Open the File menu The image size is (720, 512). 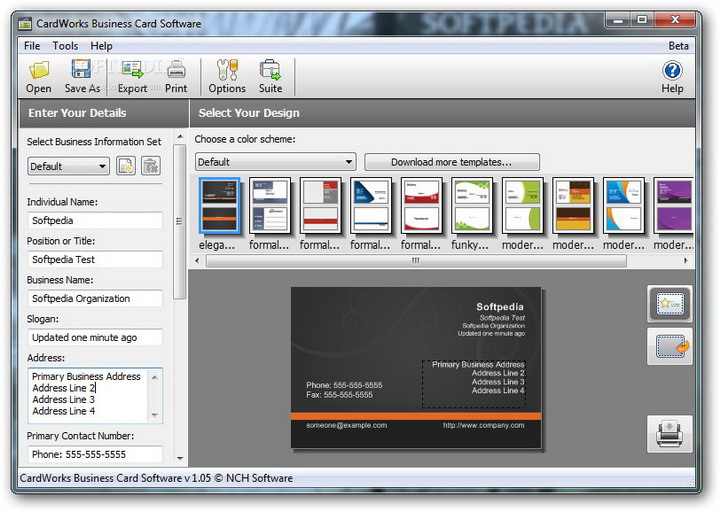tap(32, 46)
